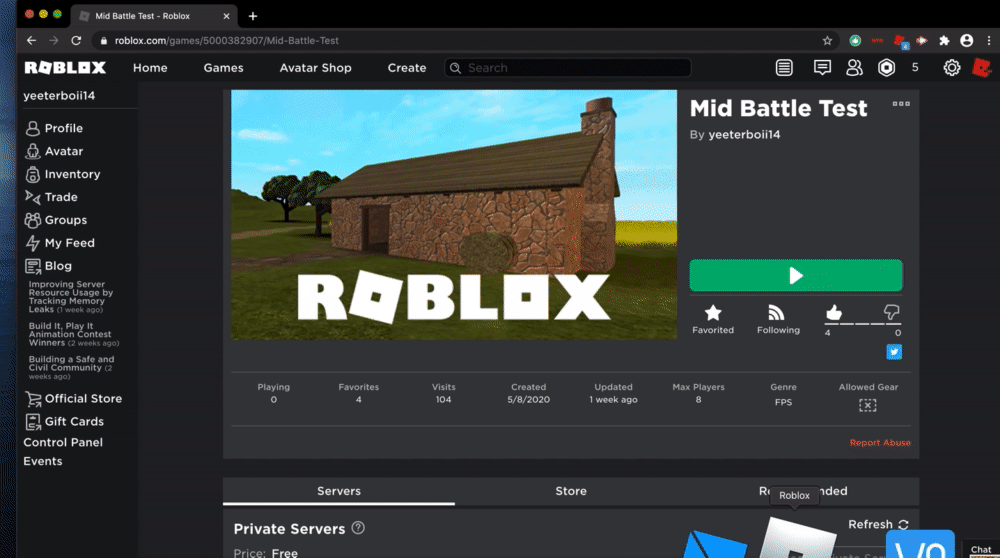Click the Refresh servers button
1000x558 pixels.
tap(878, 524)
